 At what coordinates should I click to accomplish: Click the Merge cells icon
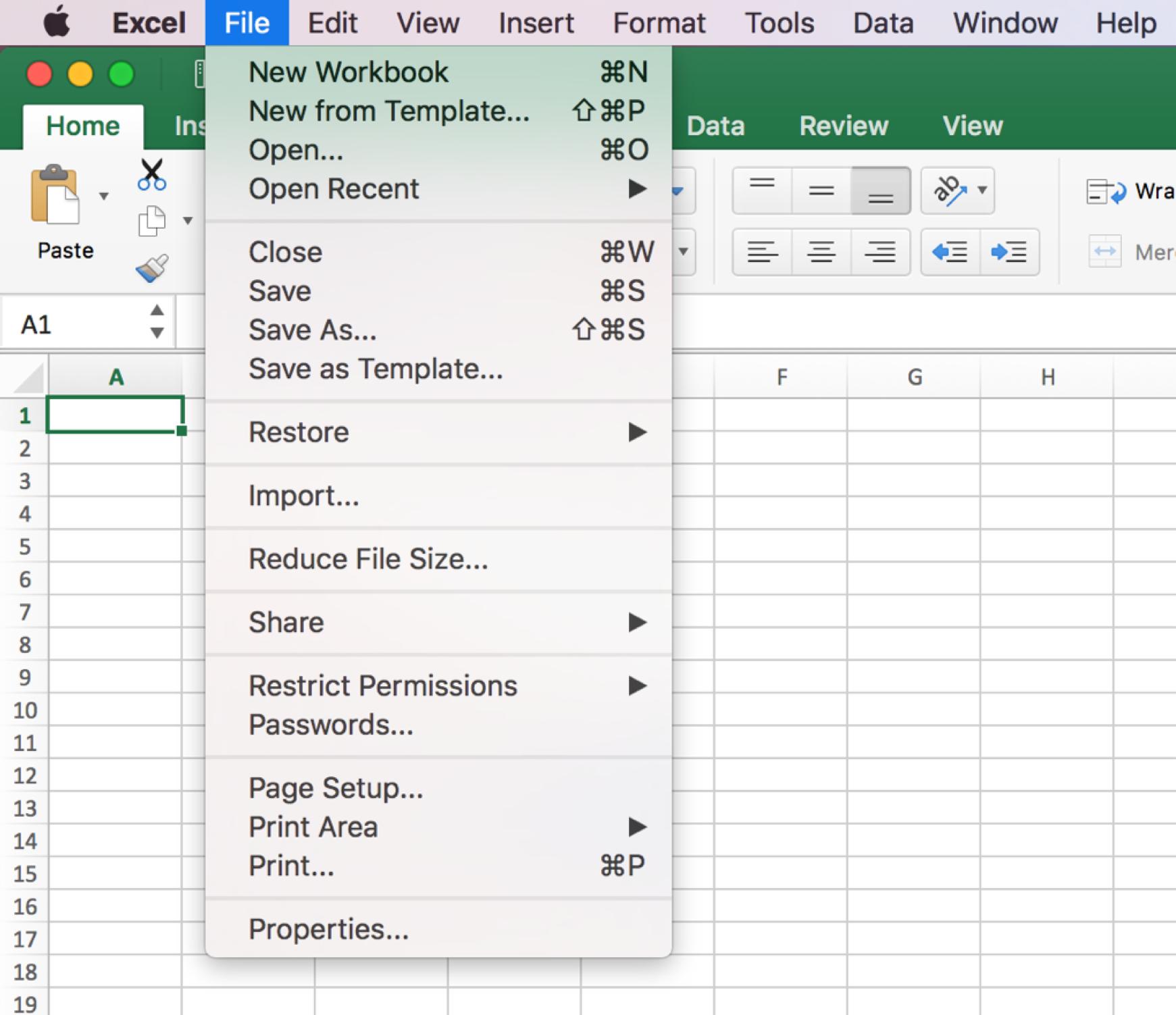[x=1105, y=252]
